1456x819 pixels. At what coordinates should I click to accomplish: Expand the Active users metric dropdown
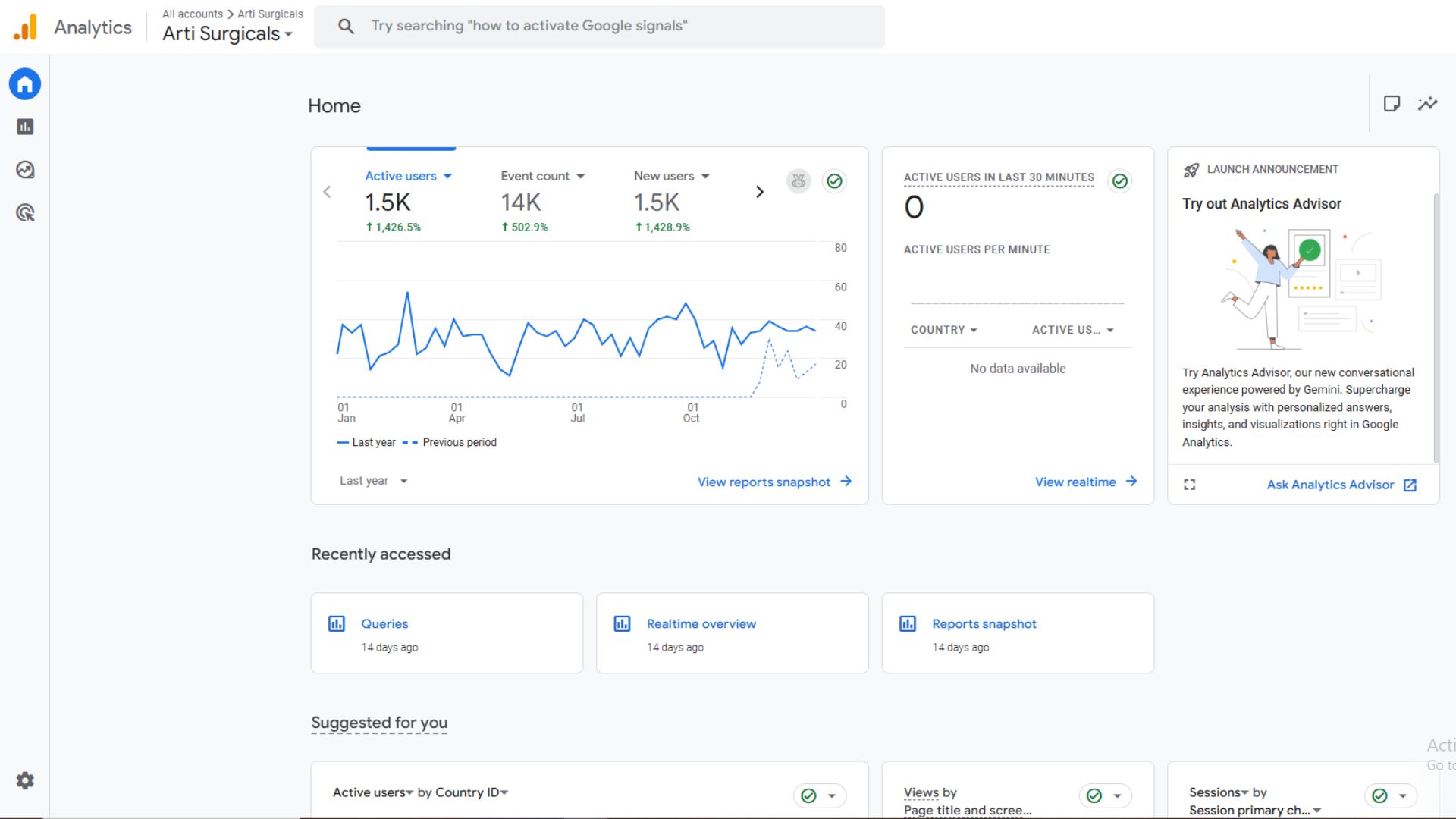pos(447,176)
